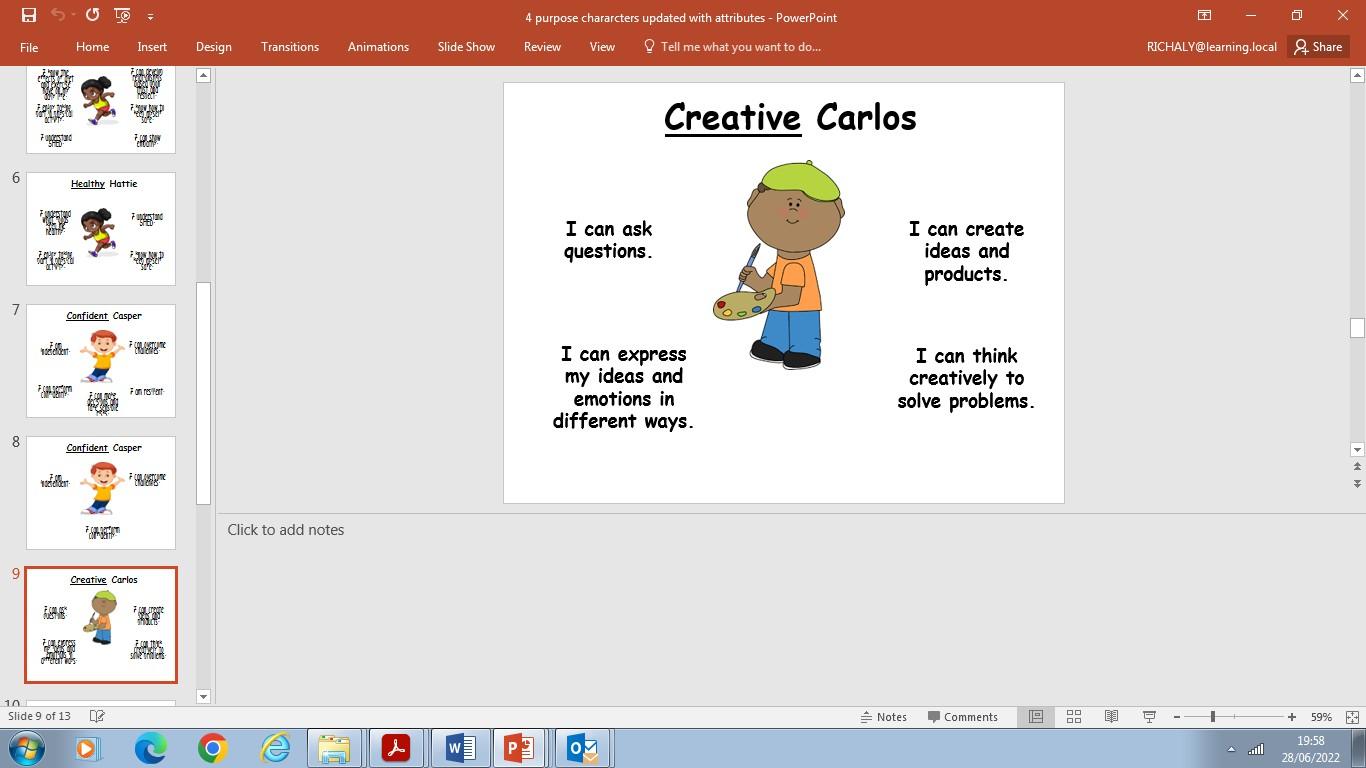Select slide 9 Creative Carlos thumbnail
This screenshot has width=1366, height=768.
[x=101, y=625]
